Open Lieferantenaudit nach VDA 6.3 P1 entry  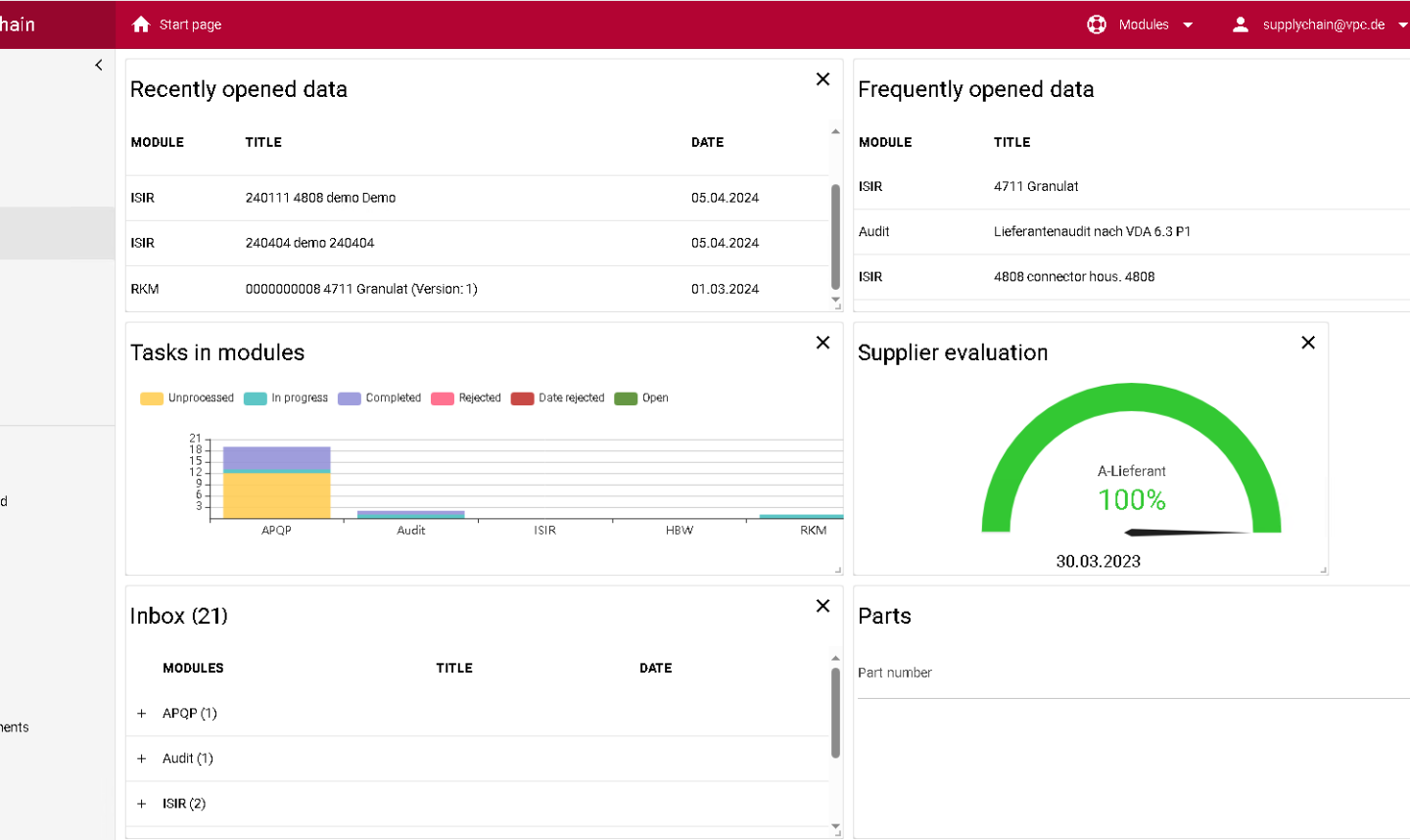[1092, 232]
